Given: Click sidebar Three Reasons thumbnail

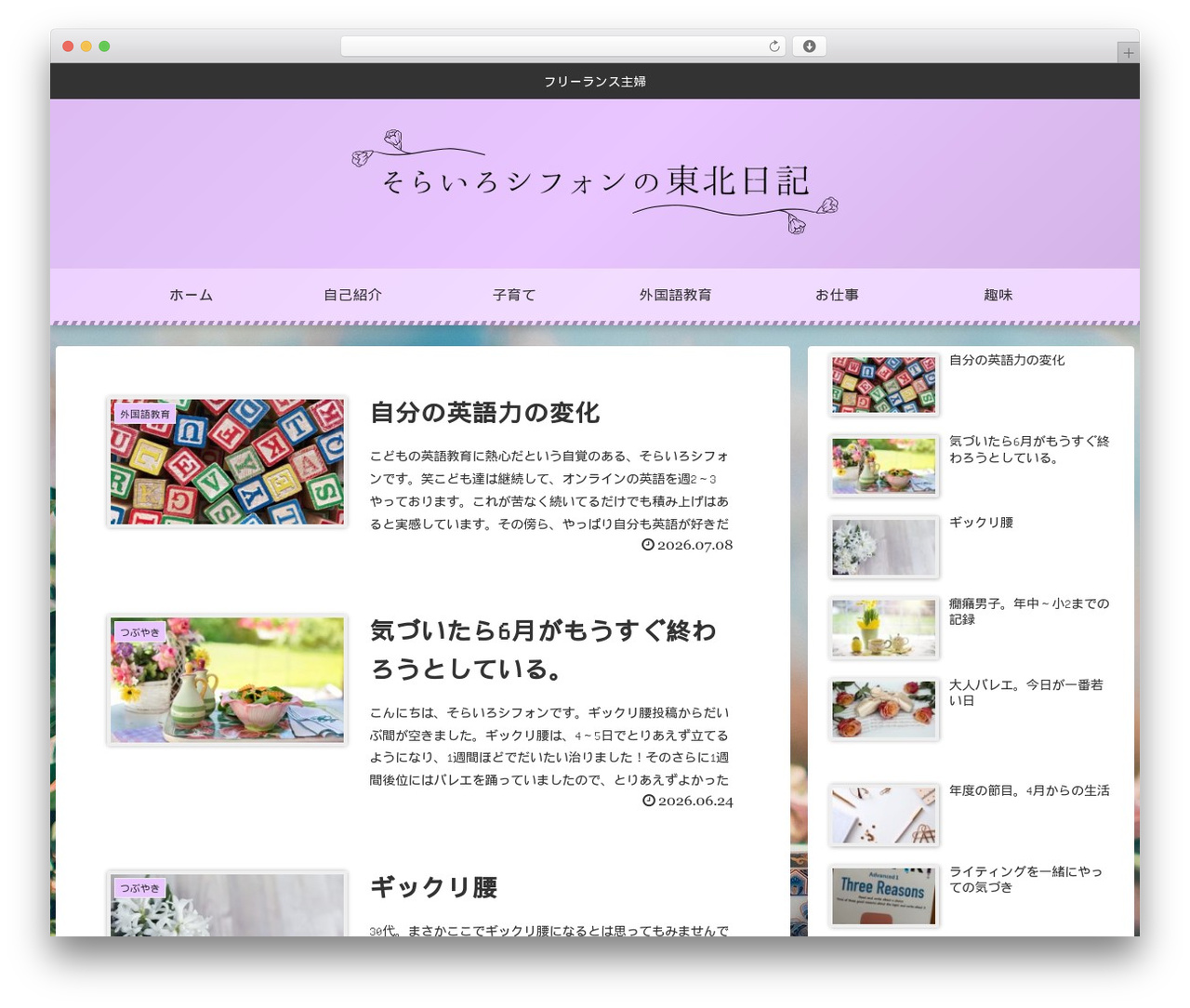Looking at the screenshot, I should (x=884, y=896).
